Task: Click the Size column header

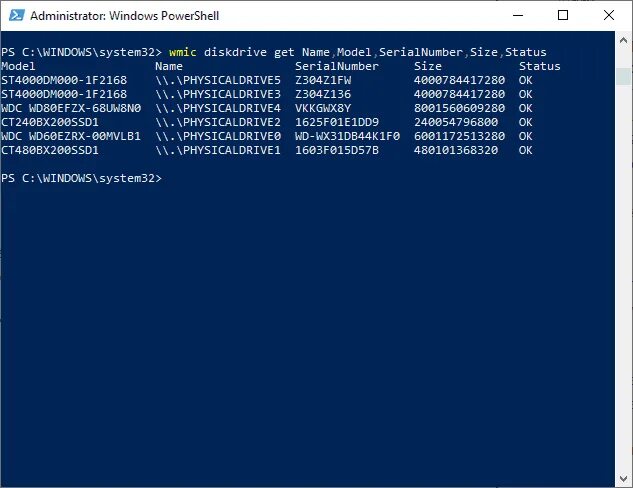Action: (x=427, y=66)
